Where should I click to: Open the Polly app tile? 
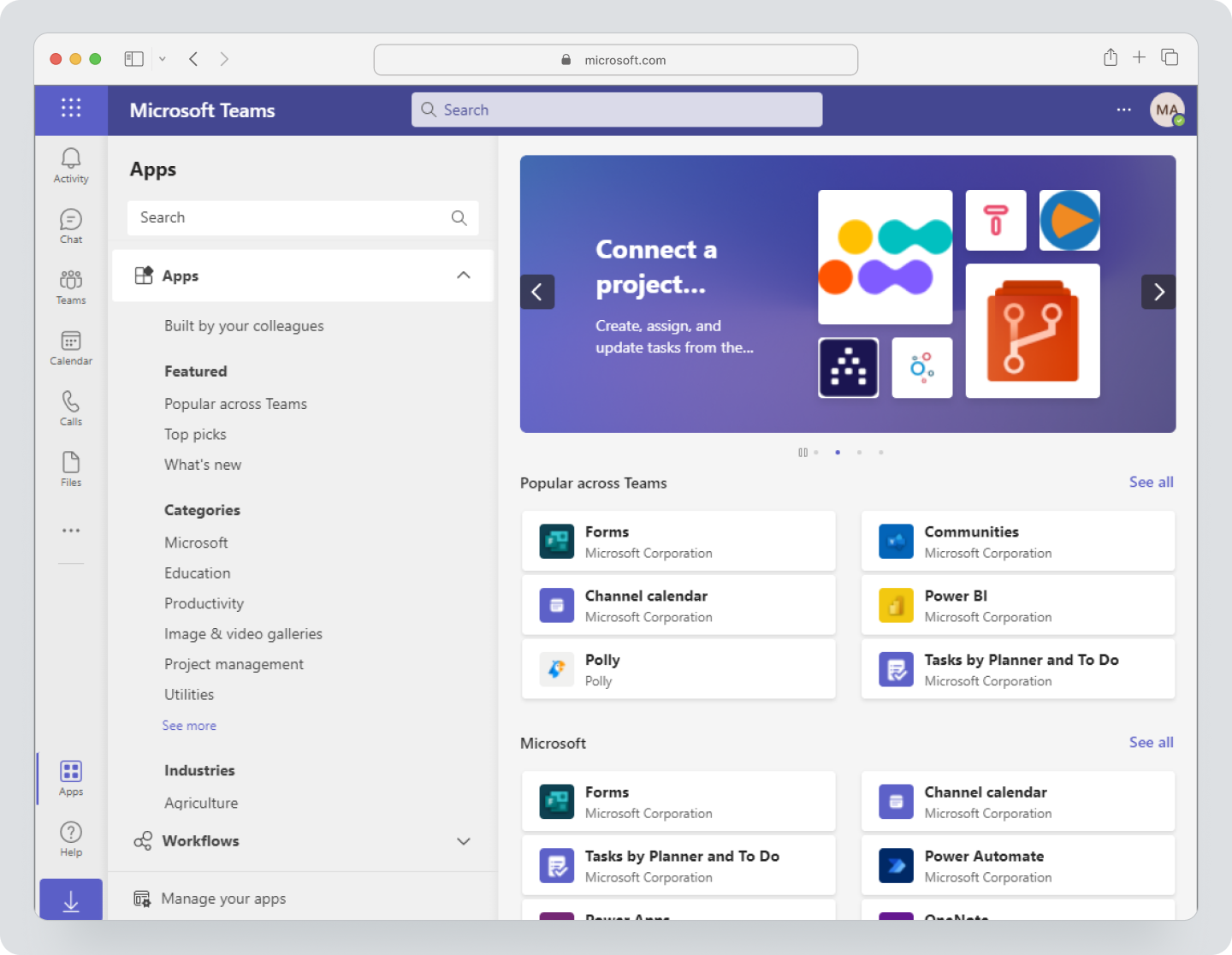click(678, 669)
